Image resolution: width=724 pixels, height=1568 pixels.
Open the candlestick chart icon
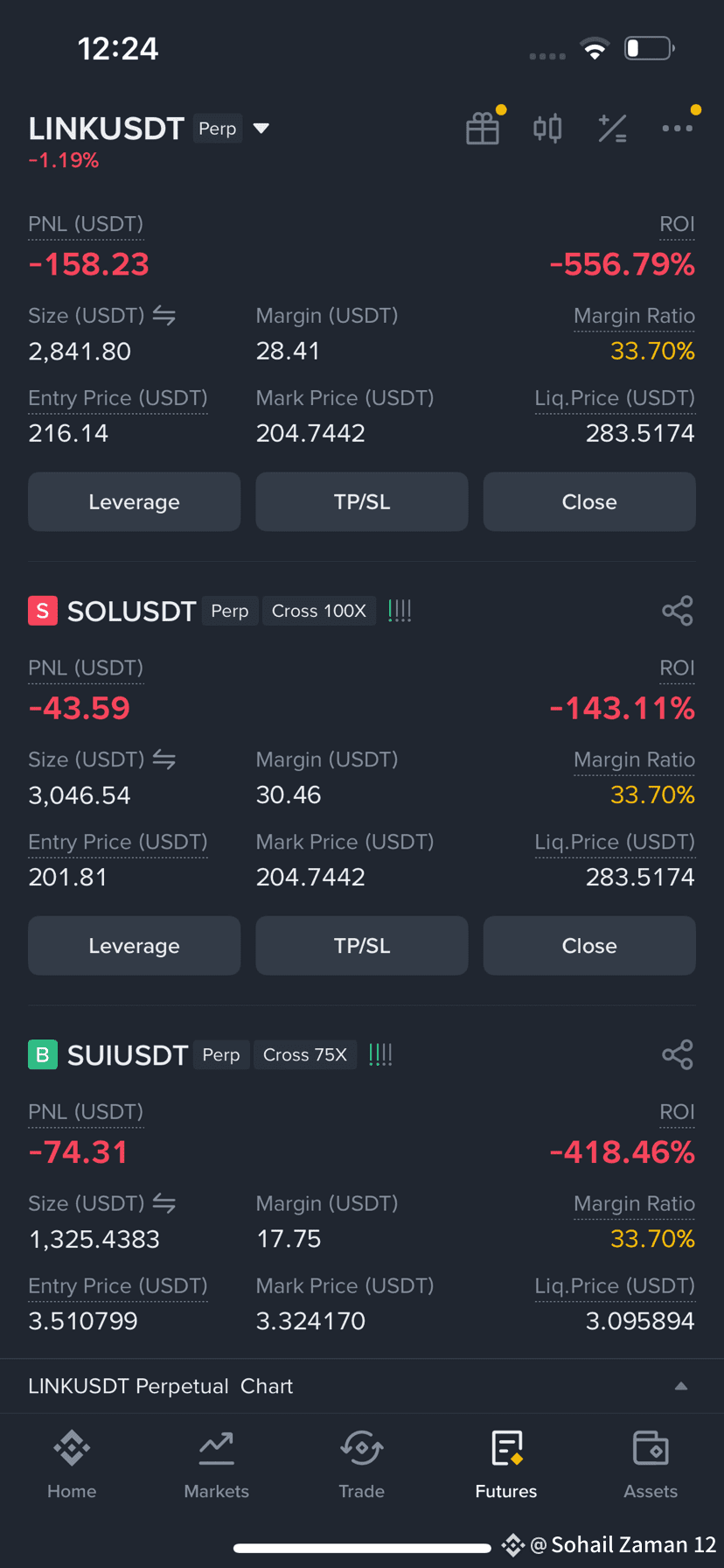pos(547,129)
